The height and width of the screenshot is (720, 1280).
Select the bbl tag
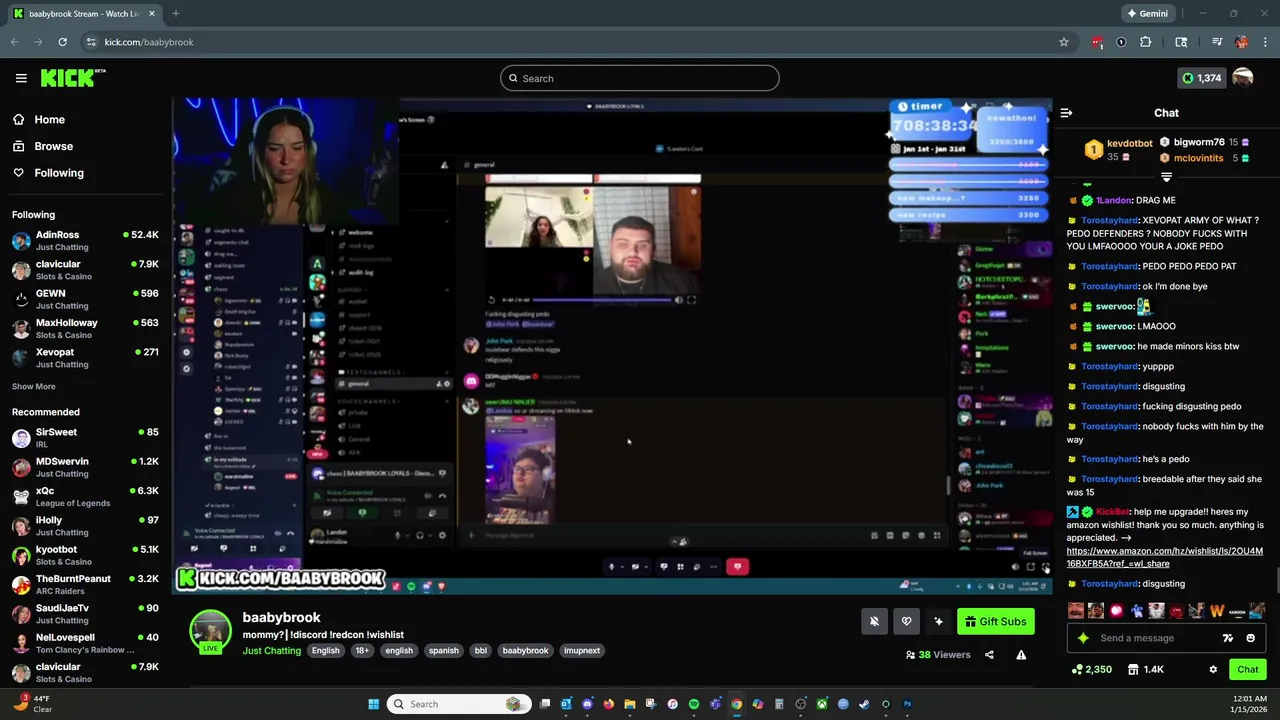pos(481,651)
